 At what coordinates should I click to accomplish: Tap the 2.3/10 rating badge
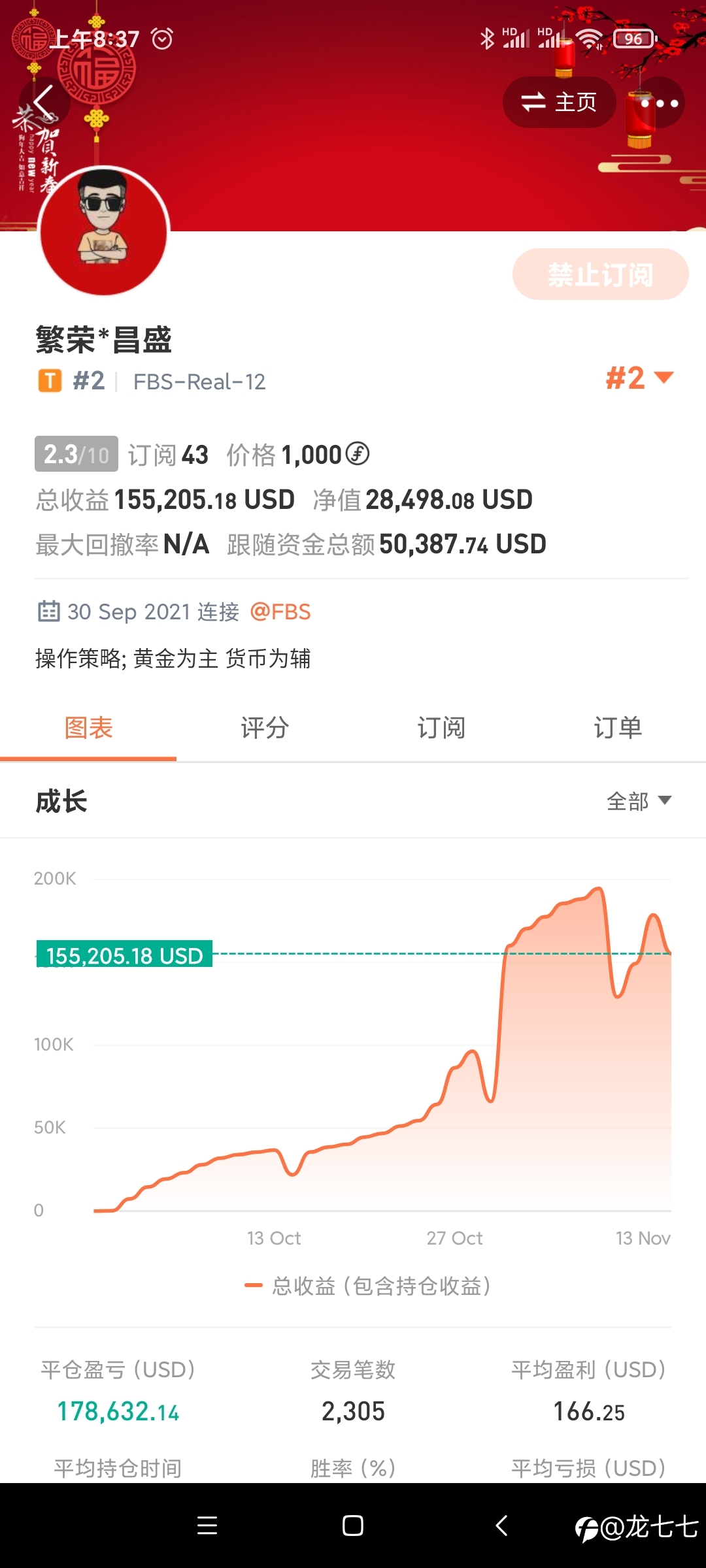[76, 454]
